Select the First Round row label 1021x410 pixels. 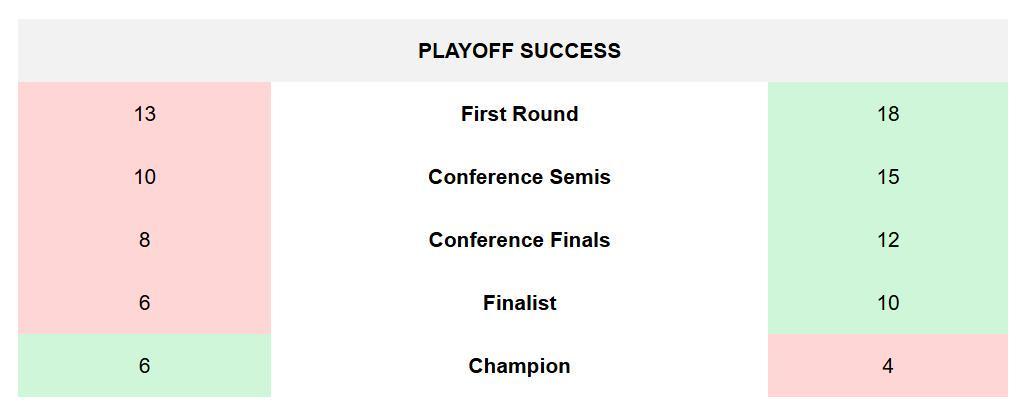tap(519, 114)
